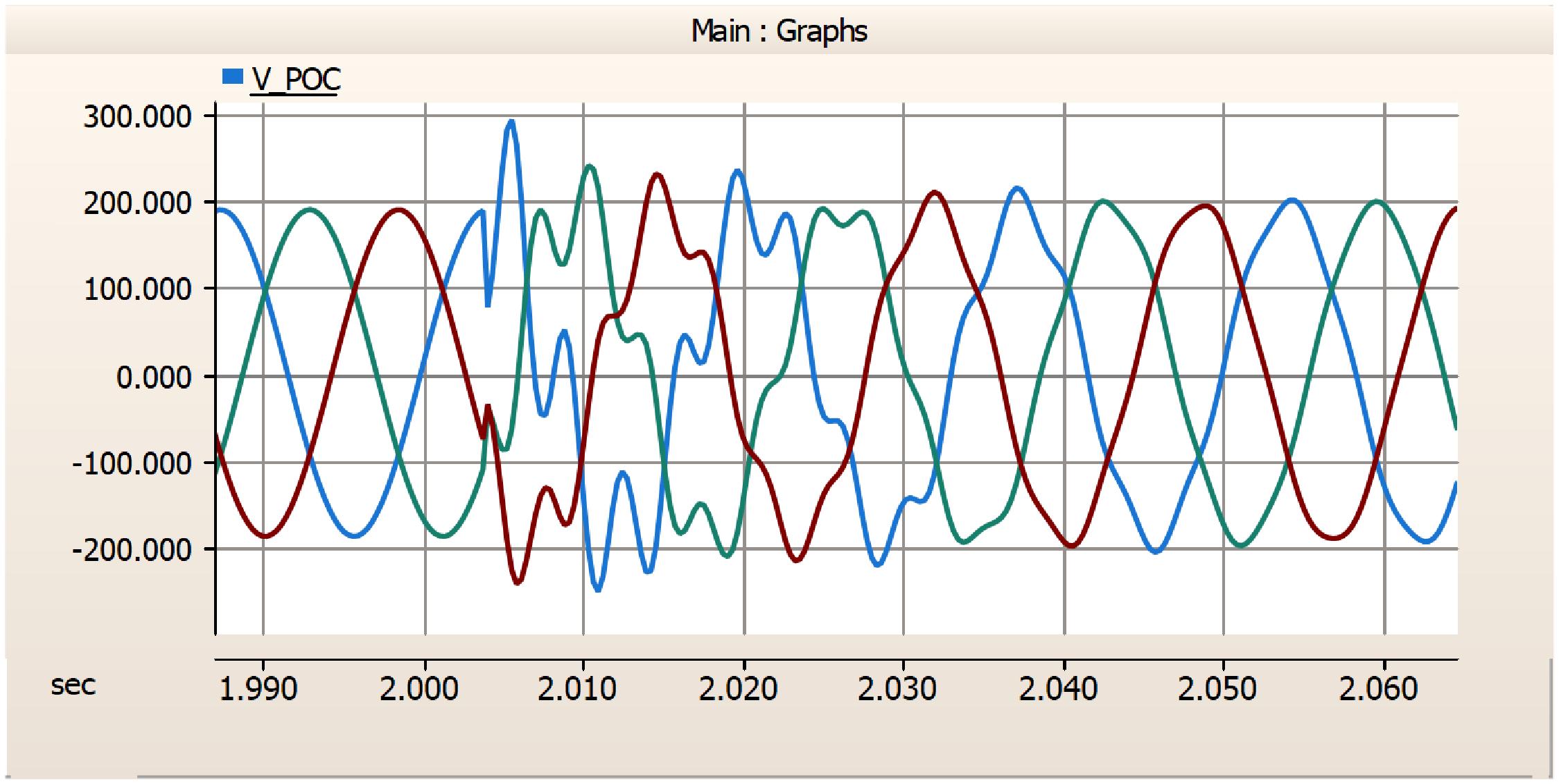Viewport: 1559px width, 784px height.
Task: Click the Main : Graphs title bar
Action: click(x=779, y=31)
